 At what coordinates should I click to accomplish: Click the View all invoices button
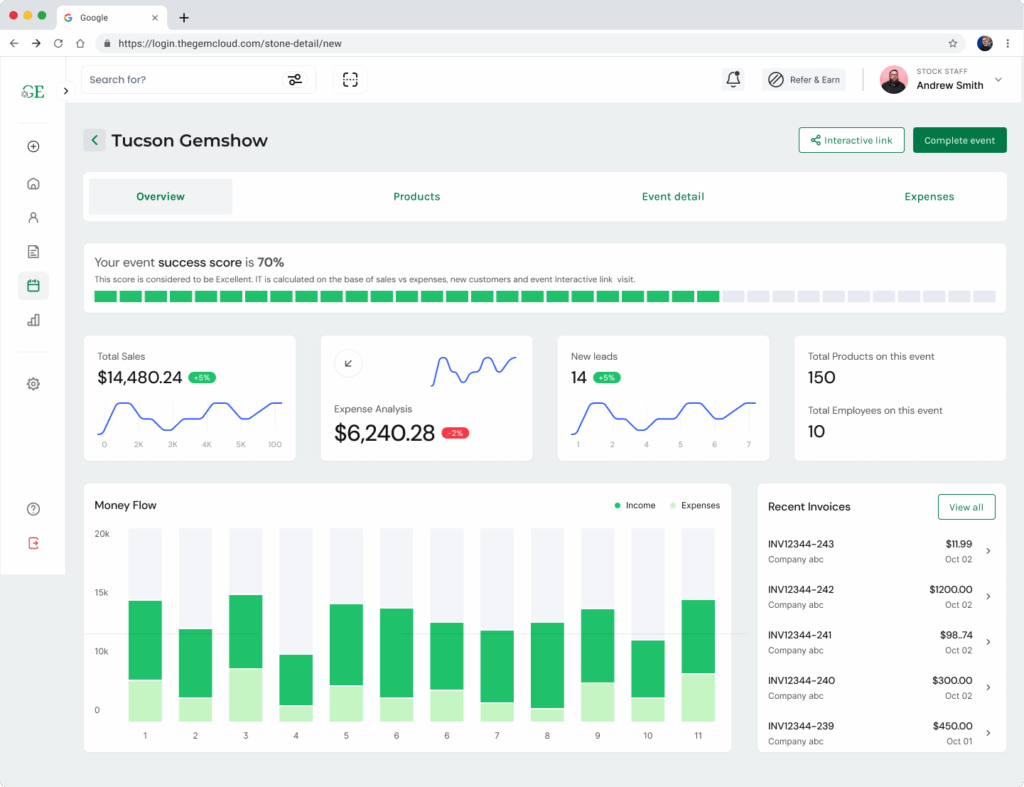tap(965, 507)
